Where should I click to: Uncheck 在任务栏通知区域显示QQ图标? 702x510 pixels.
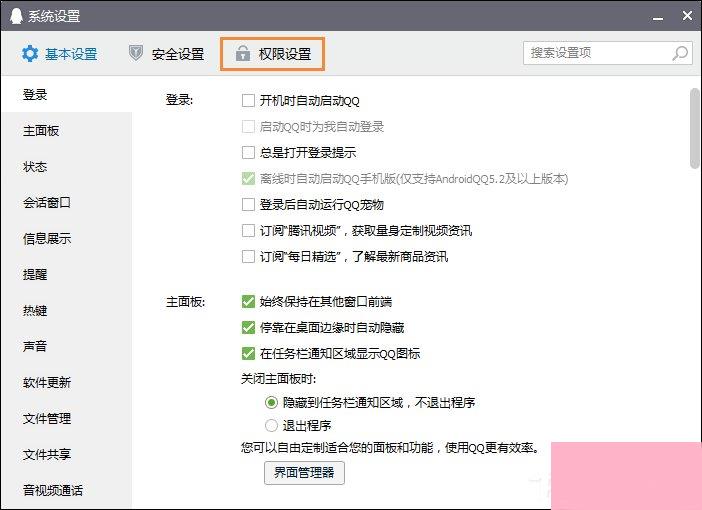[x=248, y=353]
